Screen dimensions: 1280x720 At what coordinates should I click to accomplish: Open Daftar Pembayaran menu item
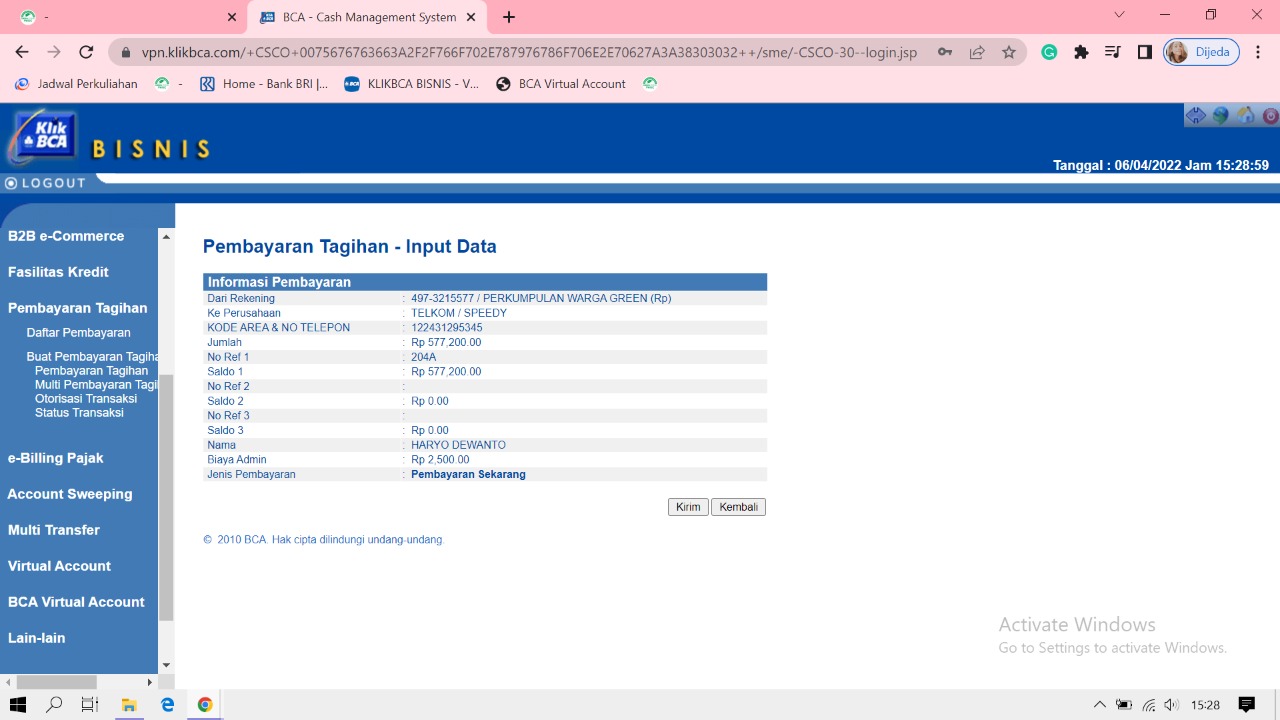click(78, 333)
